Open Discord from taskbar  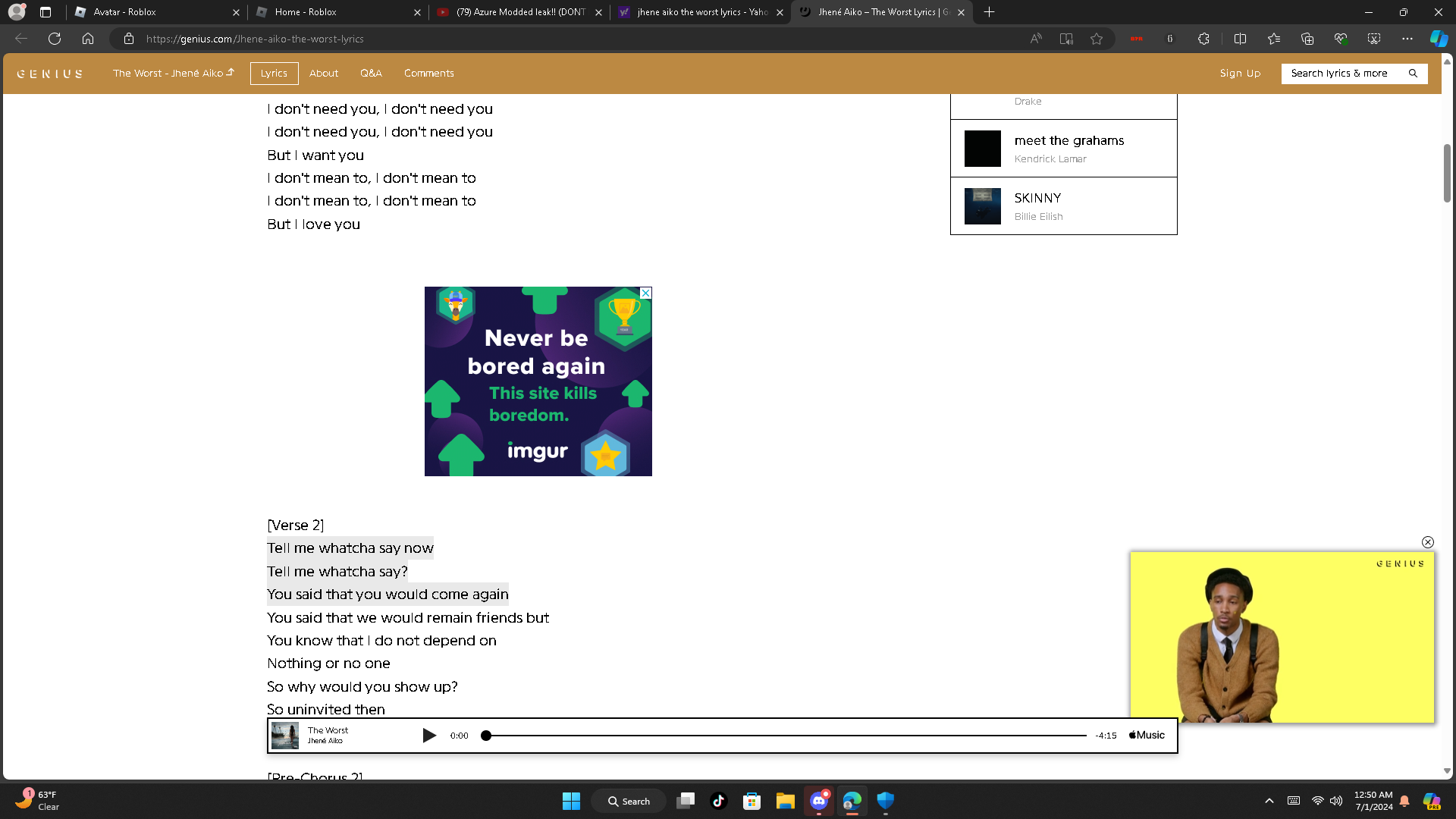pyautogui.click(x=819, y=801)
